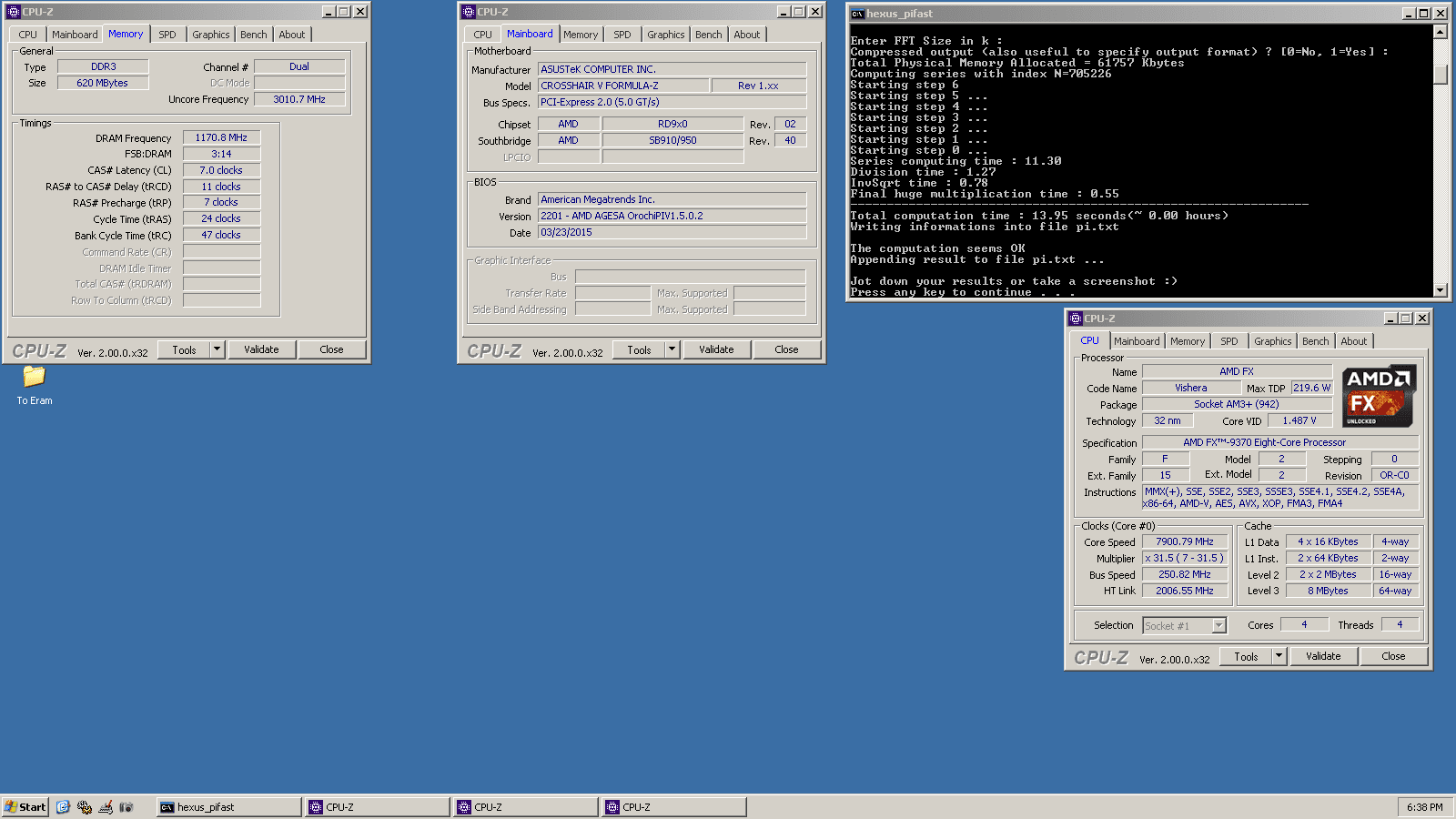The height and width of the screenshot is (819, 1456).
Task: Click Validate in Memory CPU-Z window
Action: tap(261, 349)
